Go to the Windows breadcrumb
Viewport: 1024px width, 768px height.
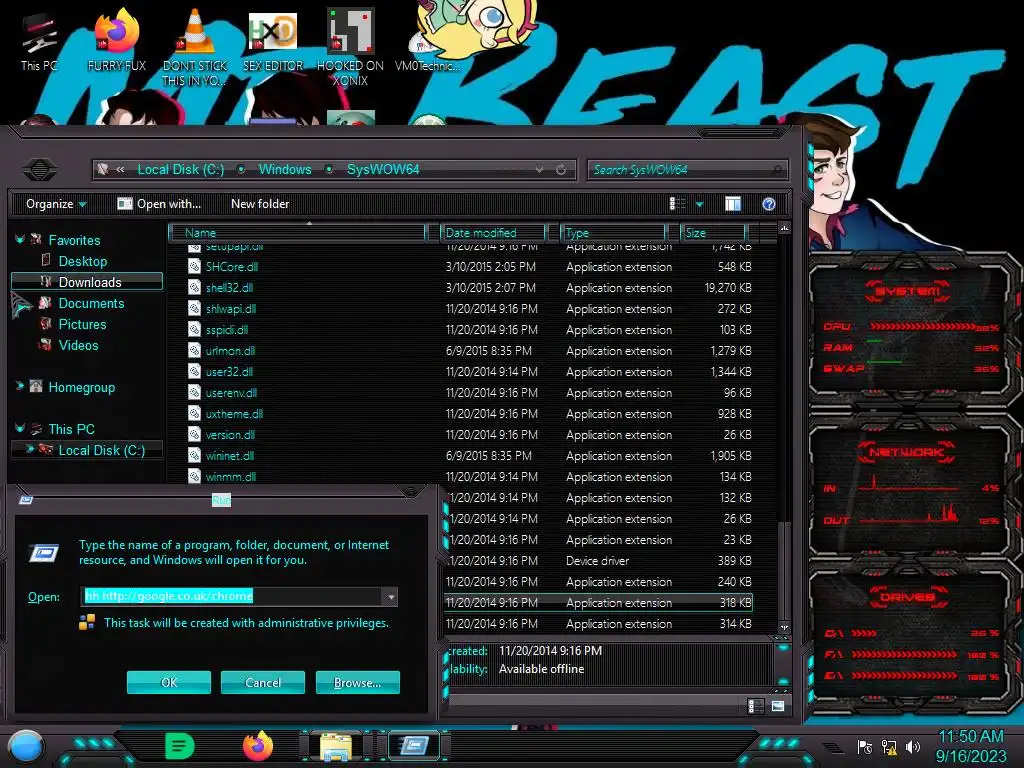pyautogui.click(x=285, y=170)
